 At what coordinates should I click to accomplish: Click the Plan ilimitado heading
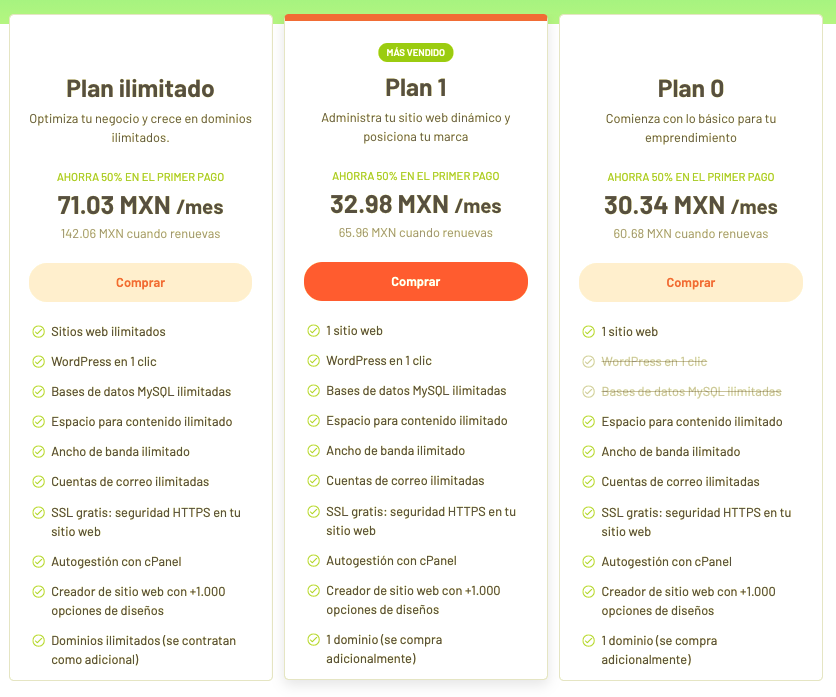point(140,89)
